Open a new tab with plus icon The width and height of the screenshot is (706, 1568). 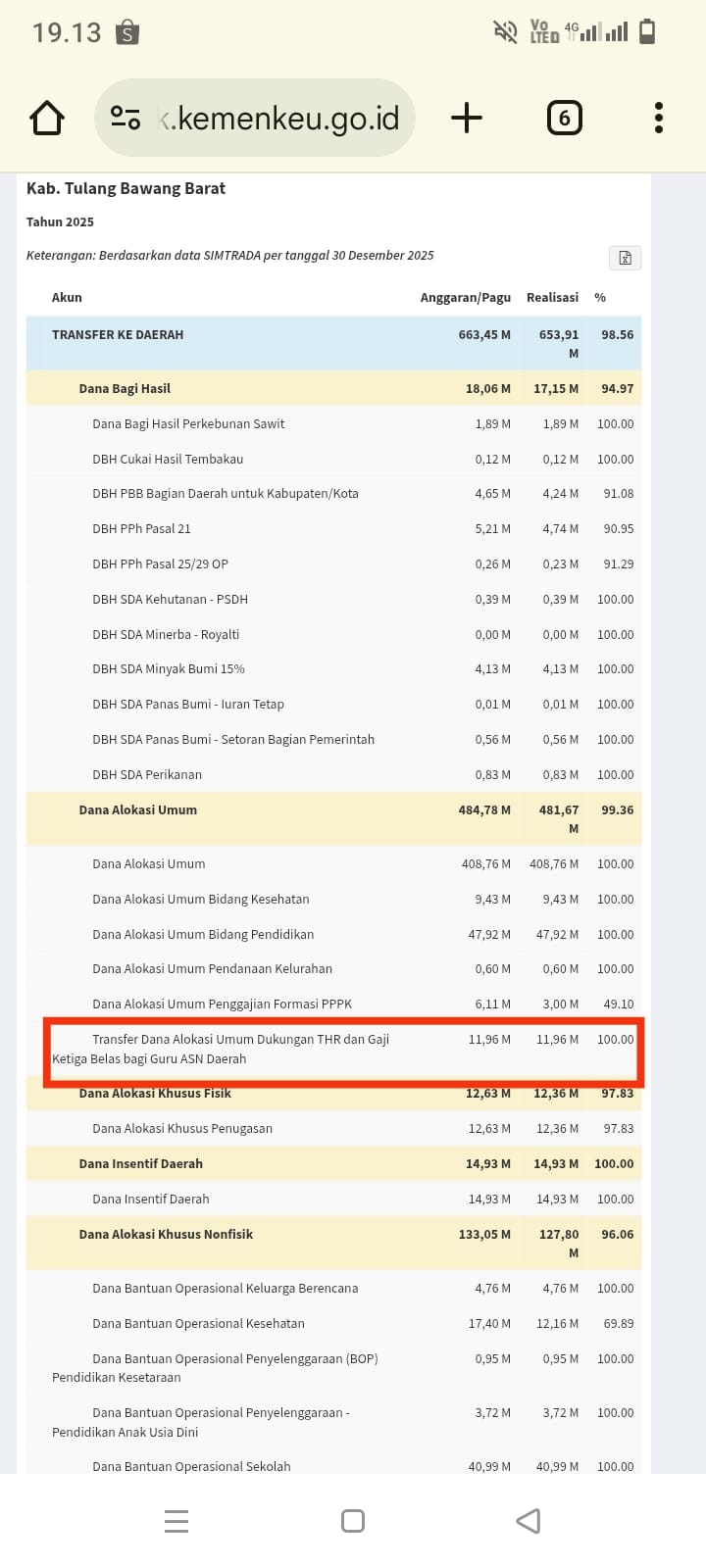pyautogui.click(x=467, y=119)
